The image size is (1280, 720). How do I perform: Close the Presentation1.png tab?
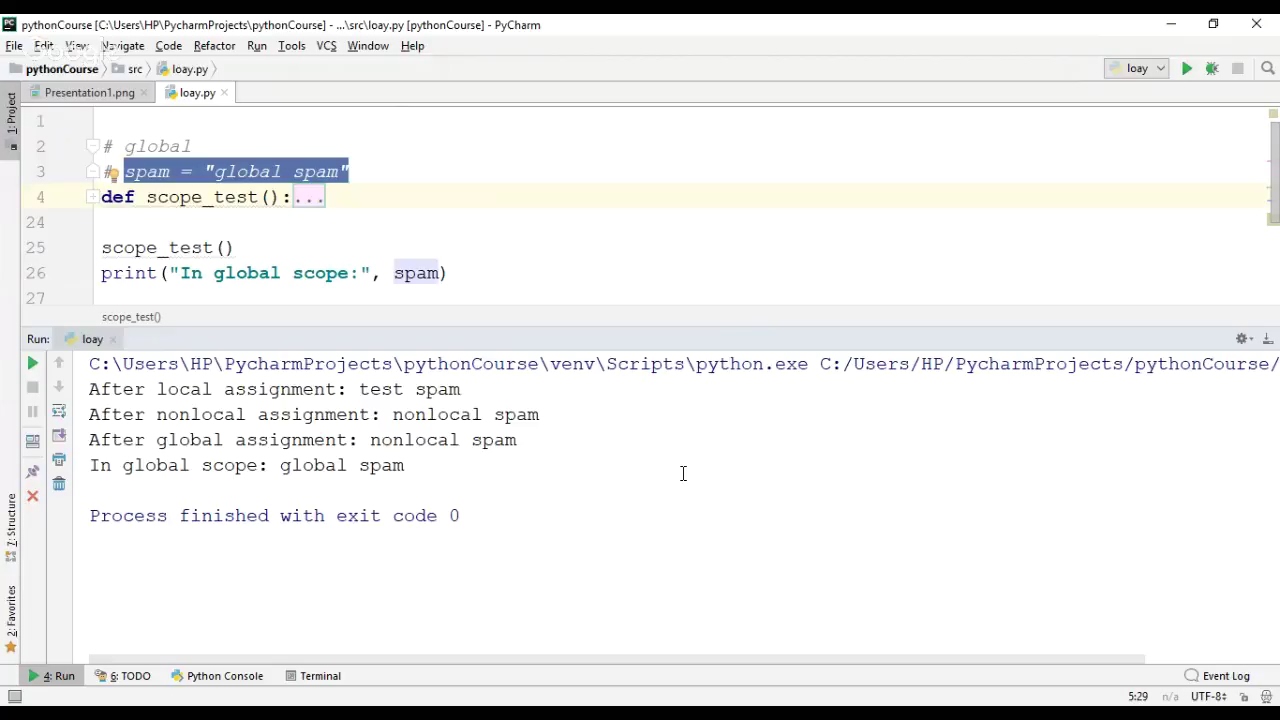click(x=144, y=93)
